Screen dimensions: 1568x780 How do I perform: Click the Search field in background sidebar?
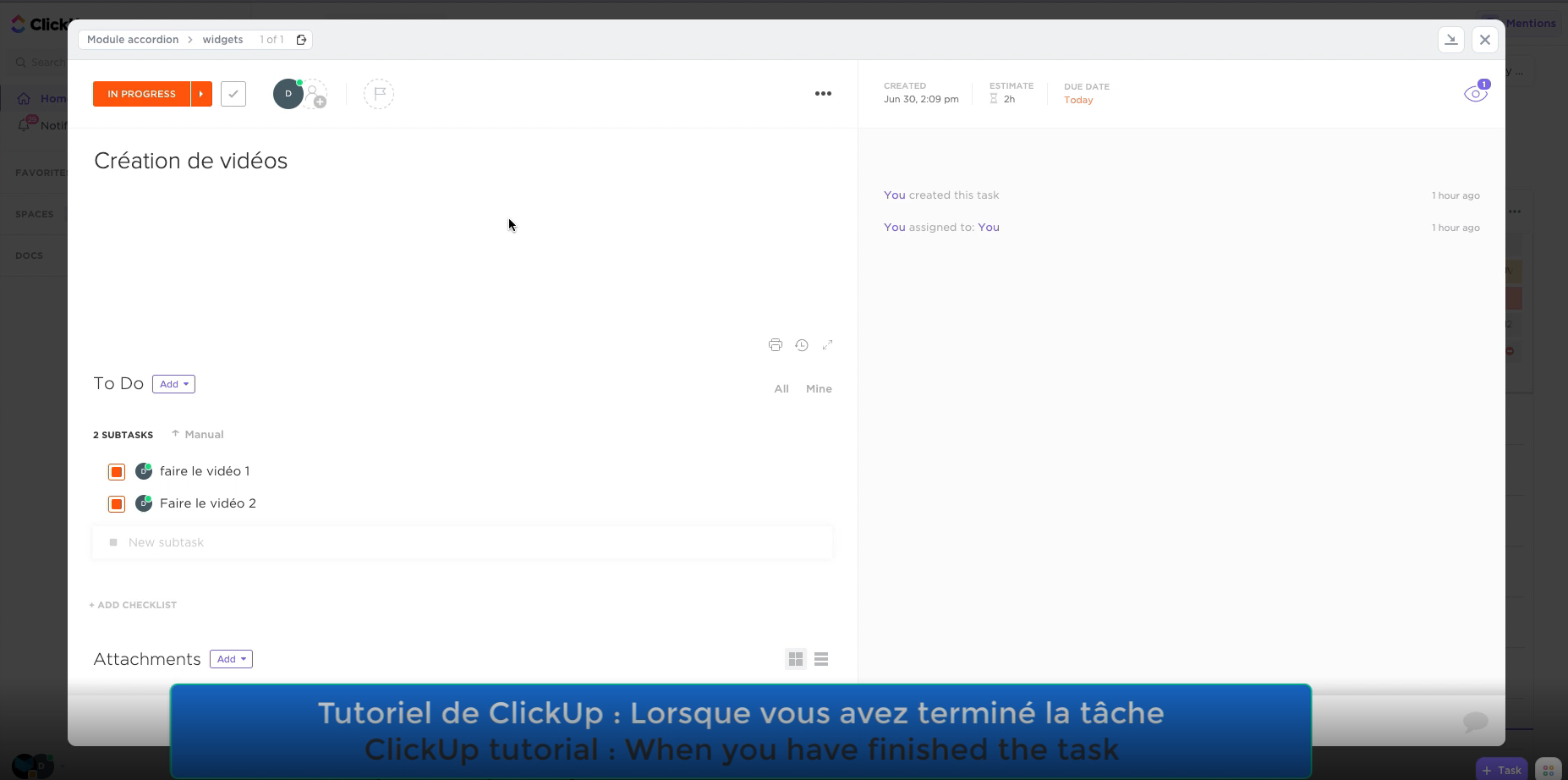[41, 62]
